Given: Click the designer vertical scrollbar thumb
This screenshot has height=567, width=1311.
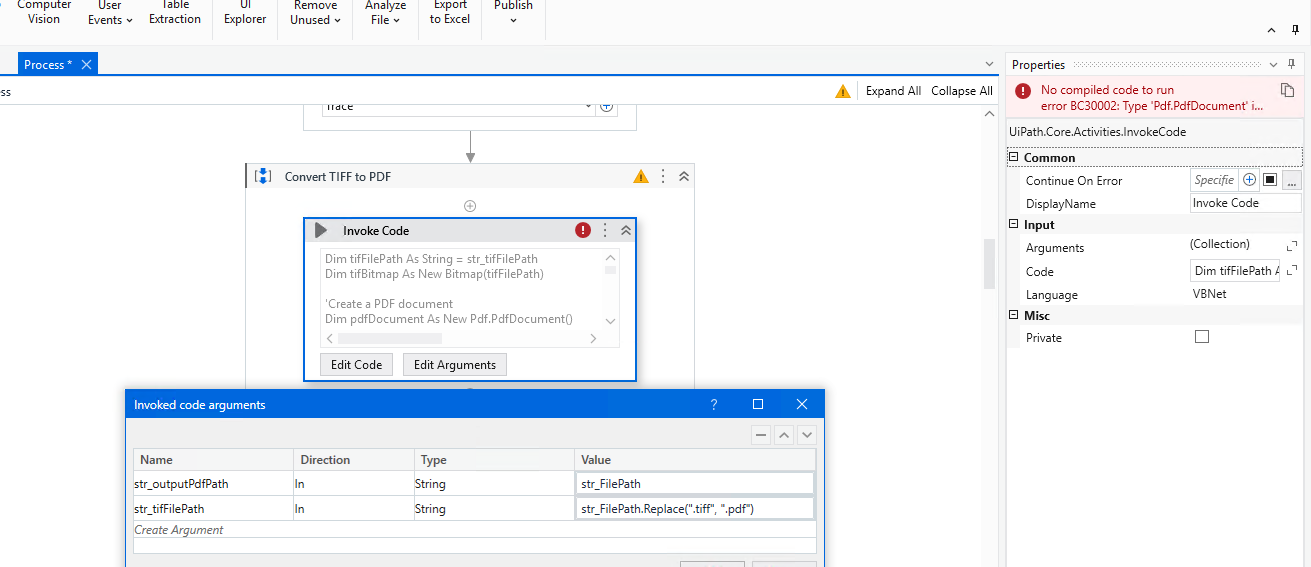Looking at the screenshot, I should click(990, 263).
